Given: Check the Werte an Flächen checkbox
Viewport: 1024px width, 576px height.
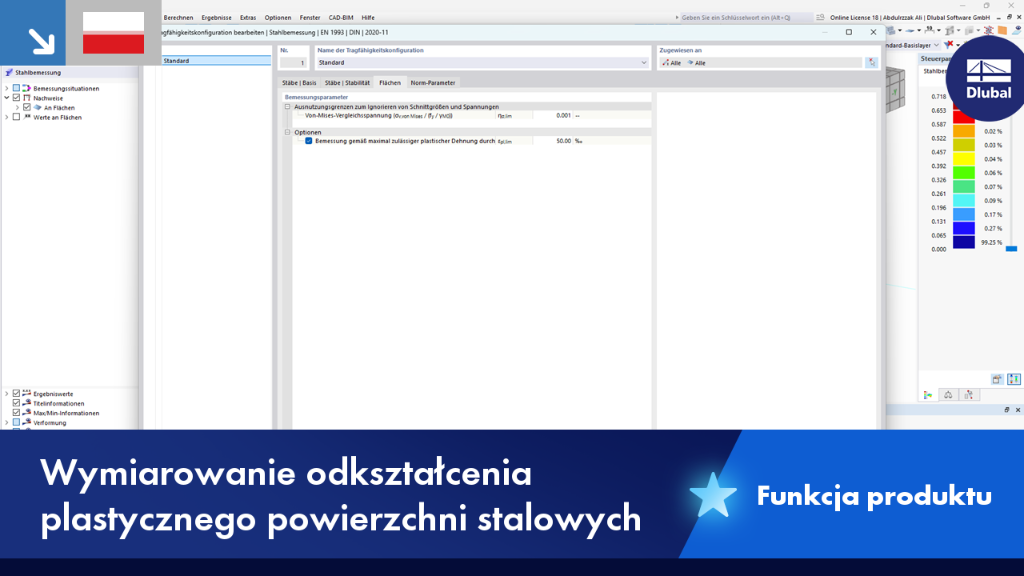Looking at the screenshot, I should coord(16,118).
